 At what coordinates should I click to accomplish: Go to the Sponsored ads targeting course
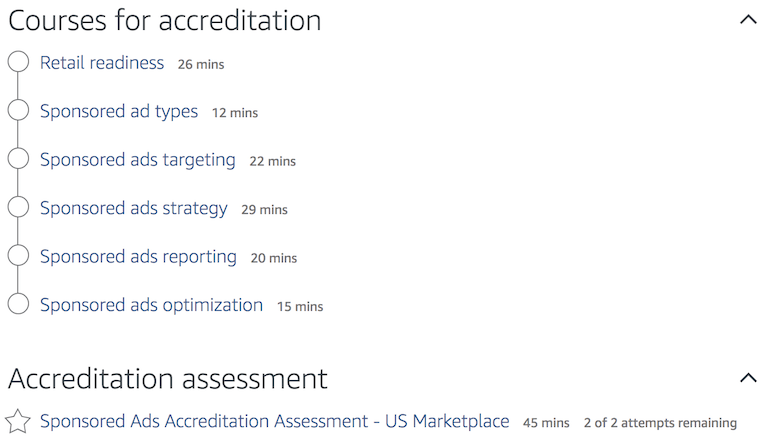click(138, 161)
